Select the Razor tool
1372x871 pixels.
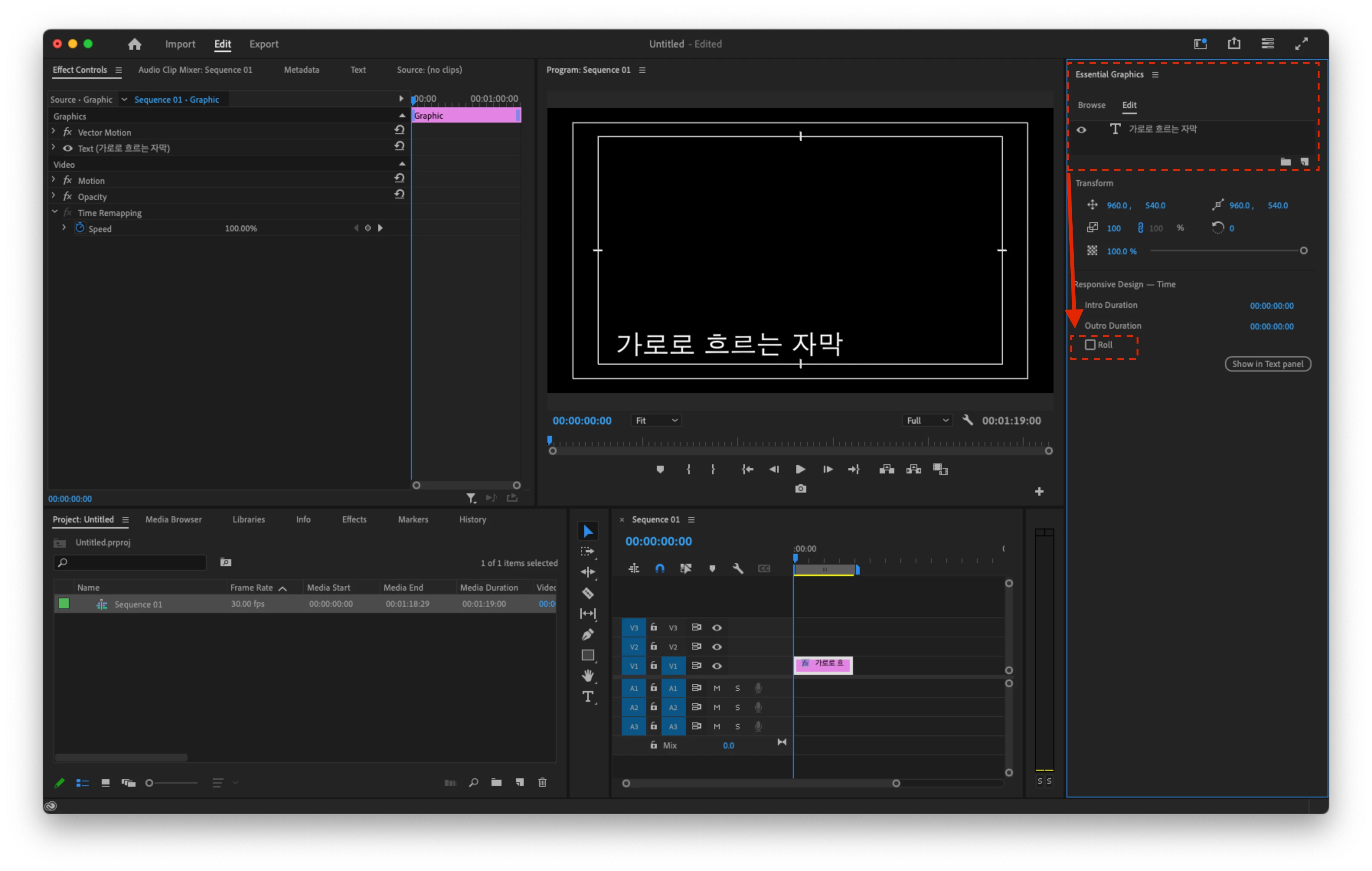point(588,593)
